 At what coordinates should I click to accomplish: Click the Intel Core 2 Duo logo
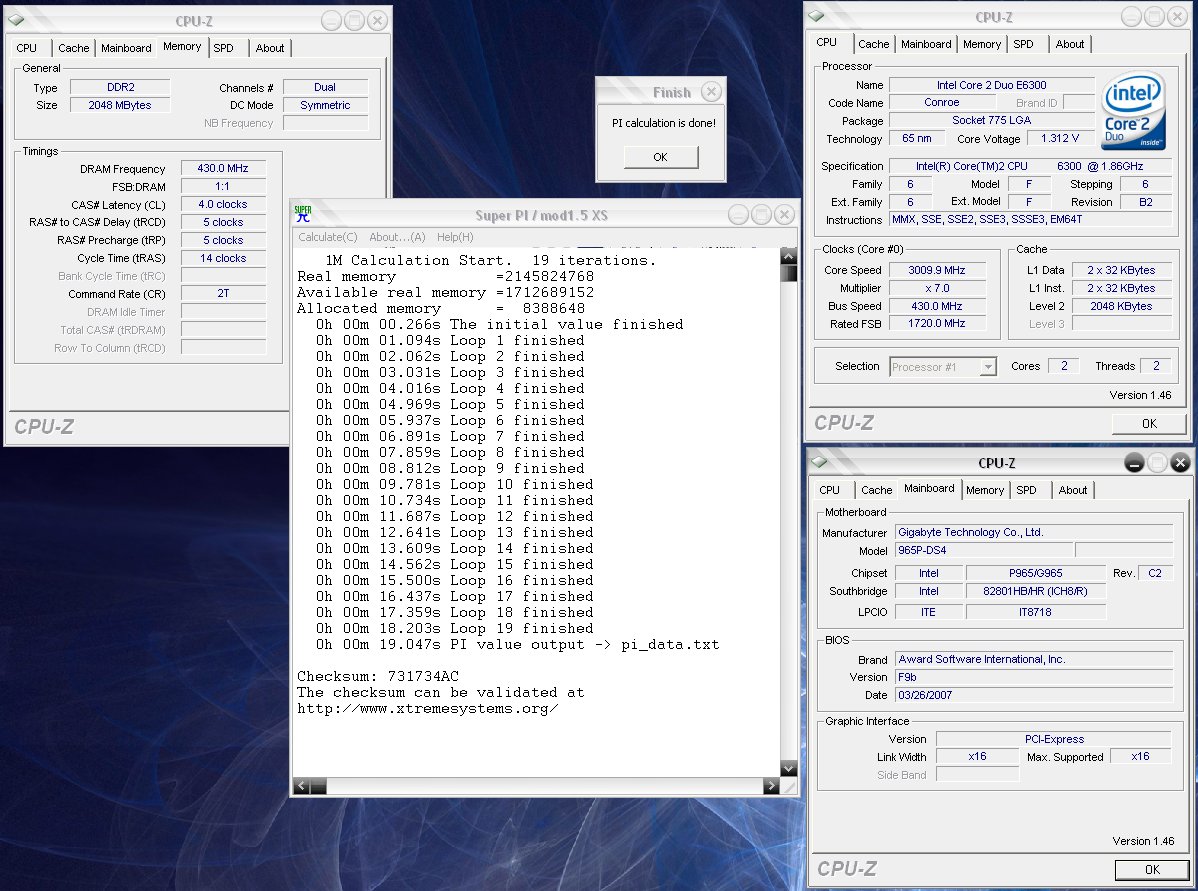(1134, 111)
